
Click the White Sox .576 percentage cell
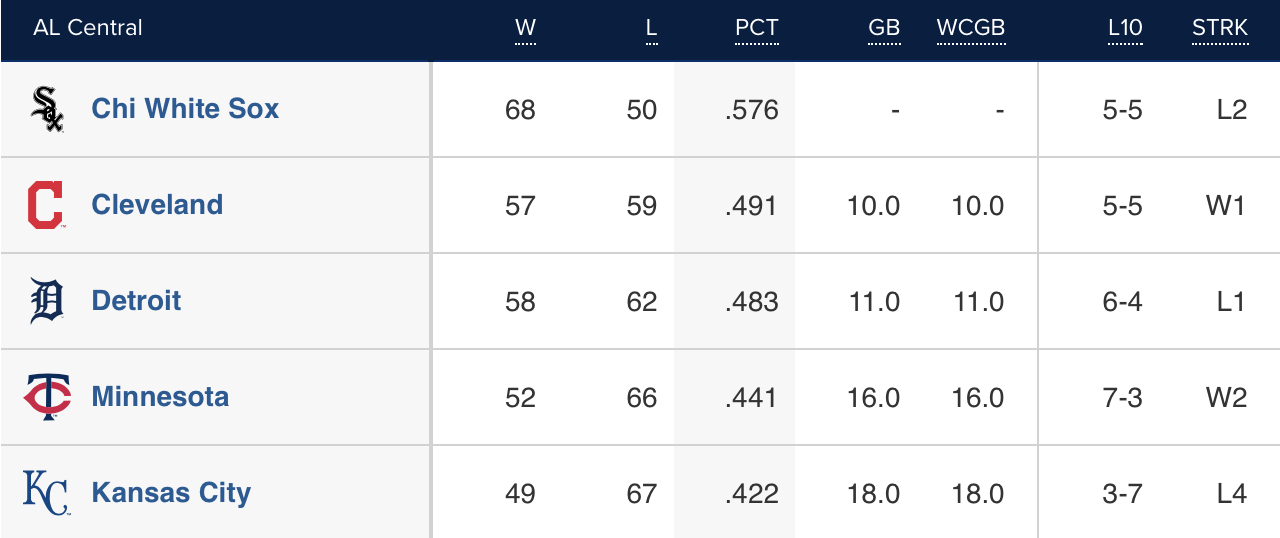[x=752, y=110]
